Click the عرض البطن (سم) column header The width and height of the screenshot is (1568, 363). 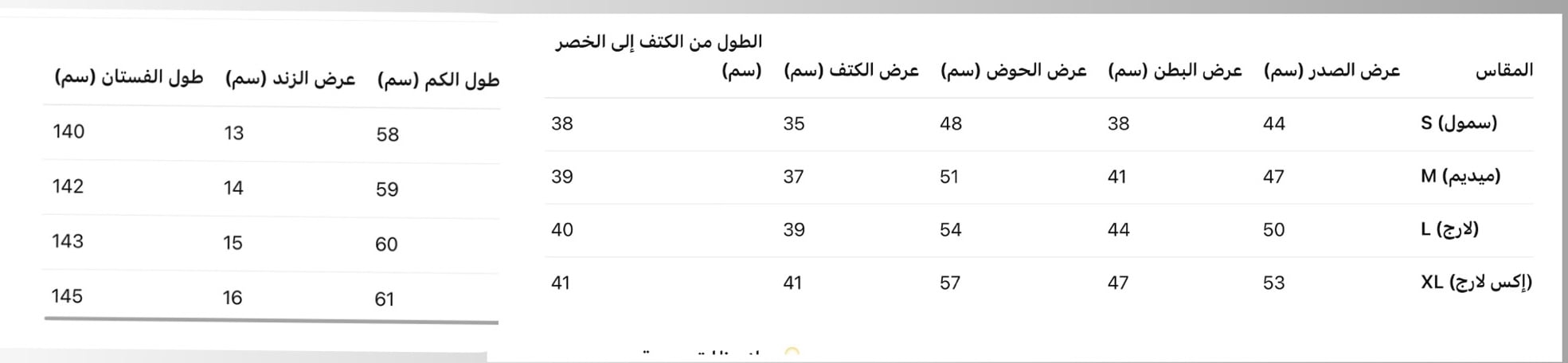coord(1175,71)
